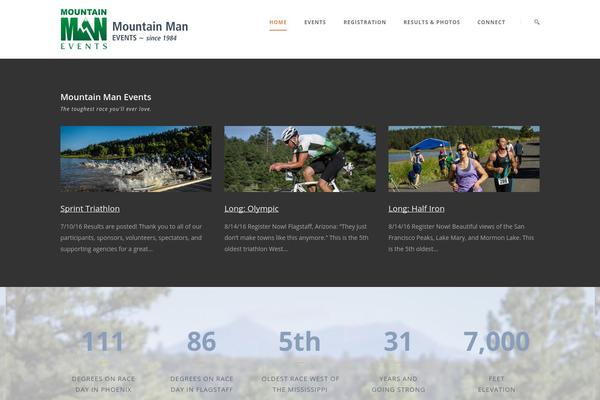
Task: Open the swimmers splash photo thumbnail
Action: point(136,159)
